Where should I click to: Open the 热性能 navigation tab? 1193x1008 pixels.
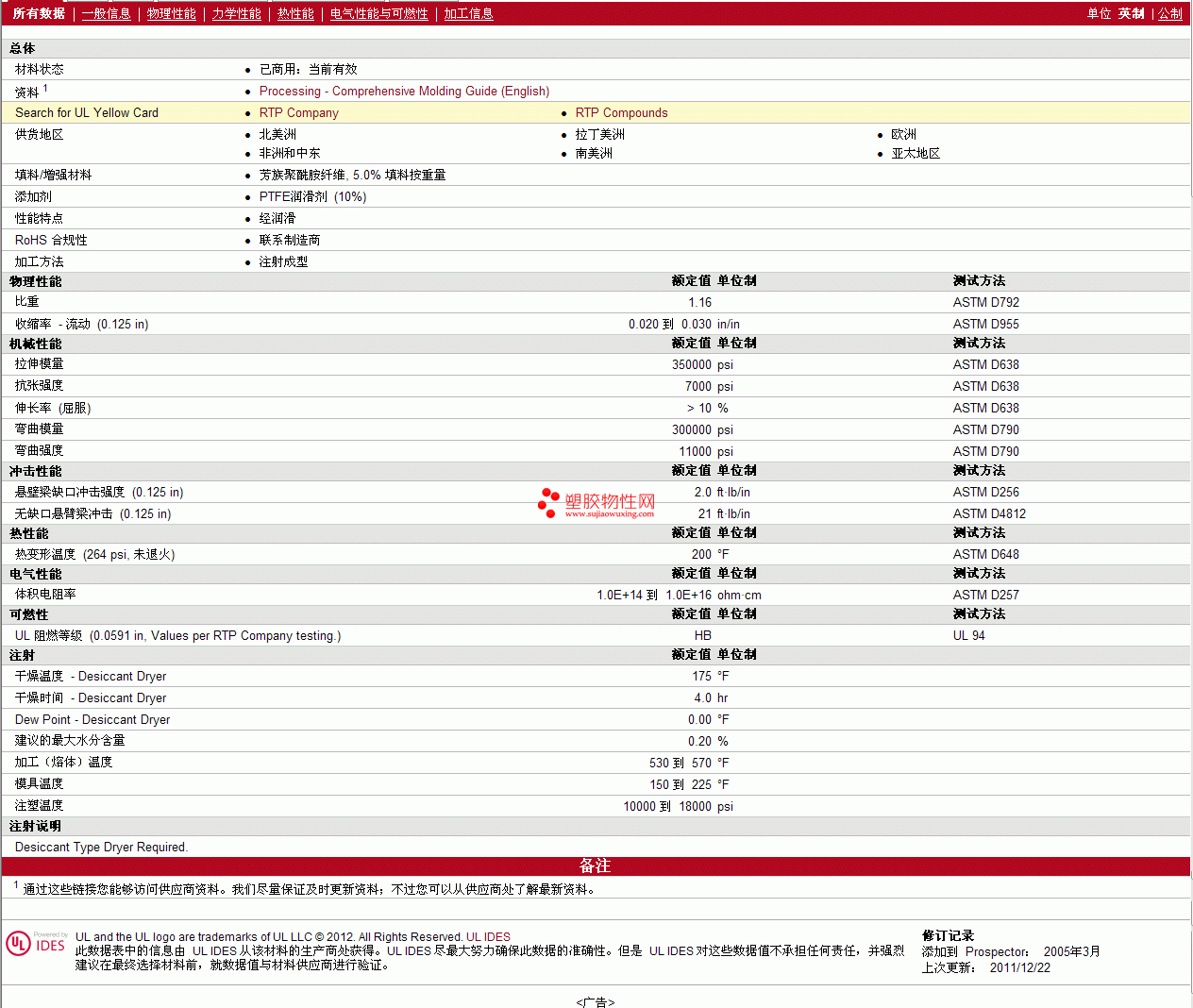295,13
